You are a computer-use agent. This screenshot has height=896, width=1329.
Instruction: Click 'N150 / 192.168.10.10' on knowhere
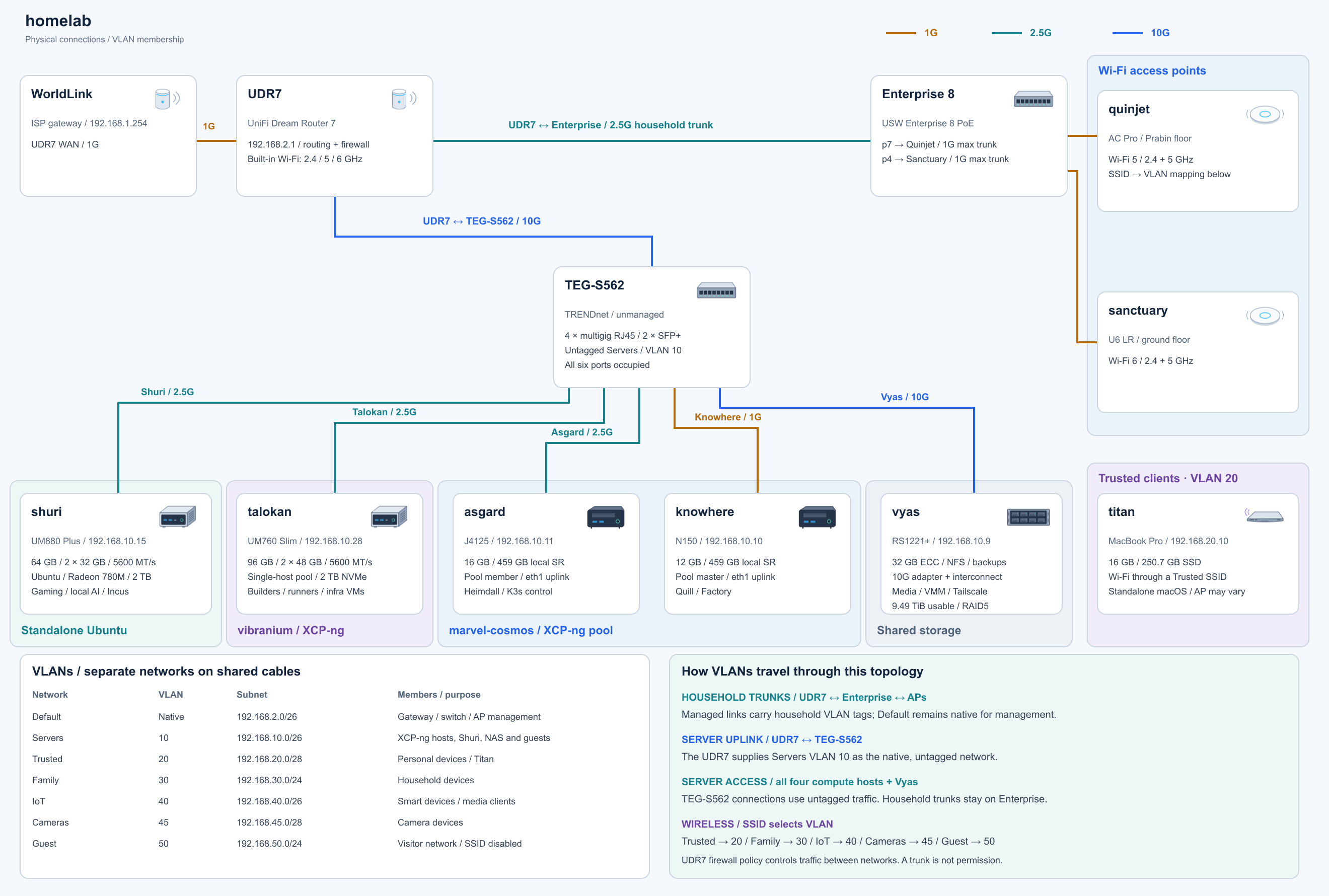[719, 541]
